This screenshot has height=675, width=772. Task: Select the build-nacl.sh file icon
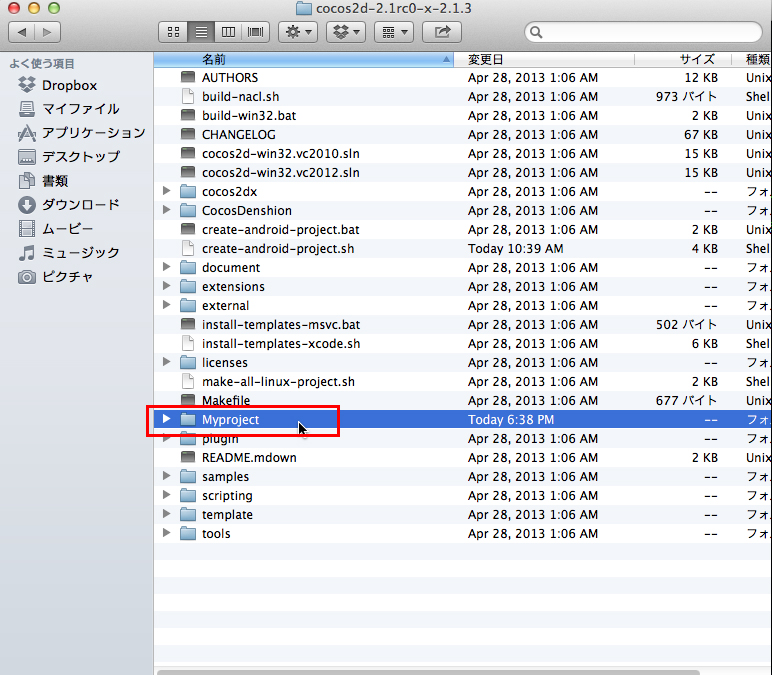coord(188,96)
